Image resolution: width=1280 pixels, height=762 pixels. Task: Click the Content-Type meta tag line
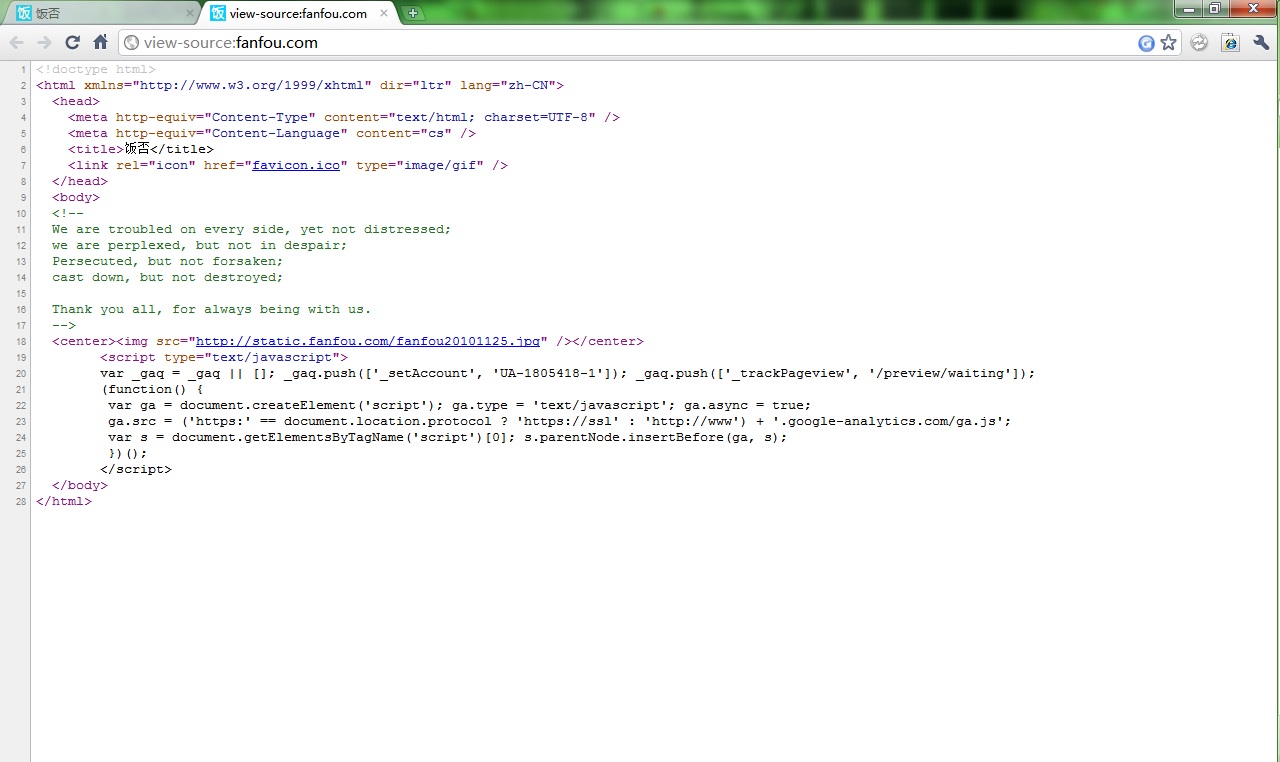[344, 117]
